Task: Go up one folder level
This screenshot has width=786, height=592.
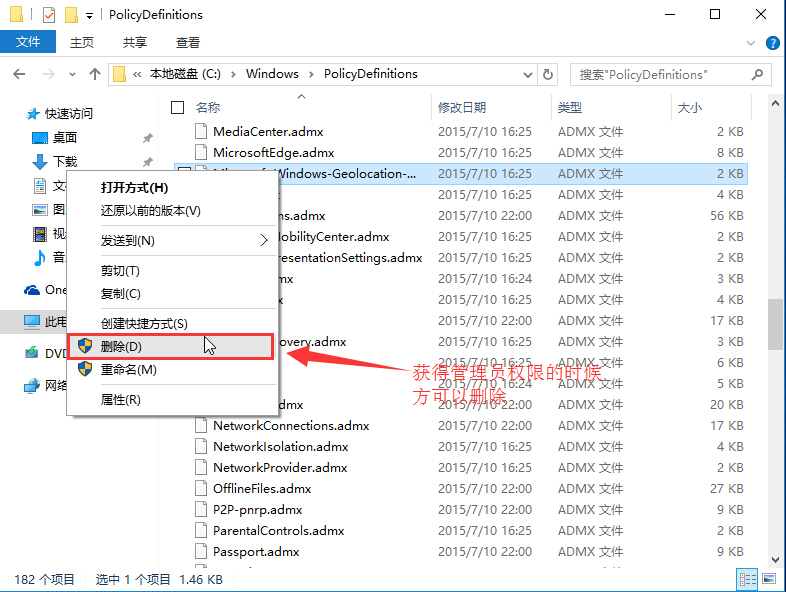Action: tap(95, 74)
